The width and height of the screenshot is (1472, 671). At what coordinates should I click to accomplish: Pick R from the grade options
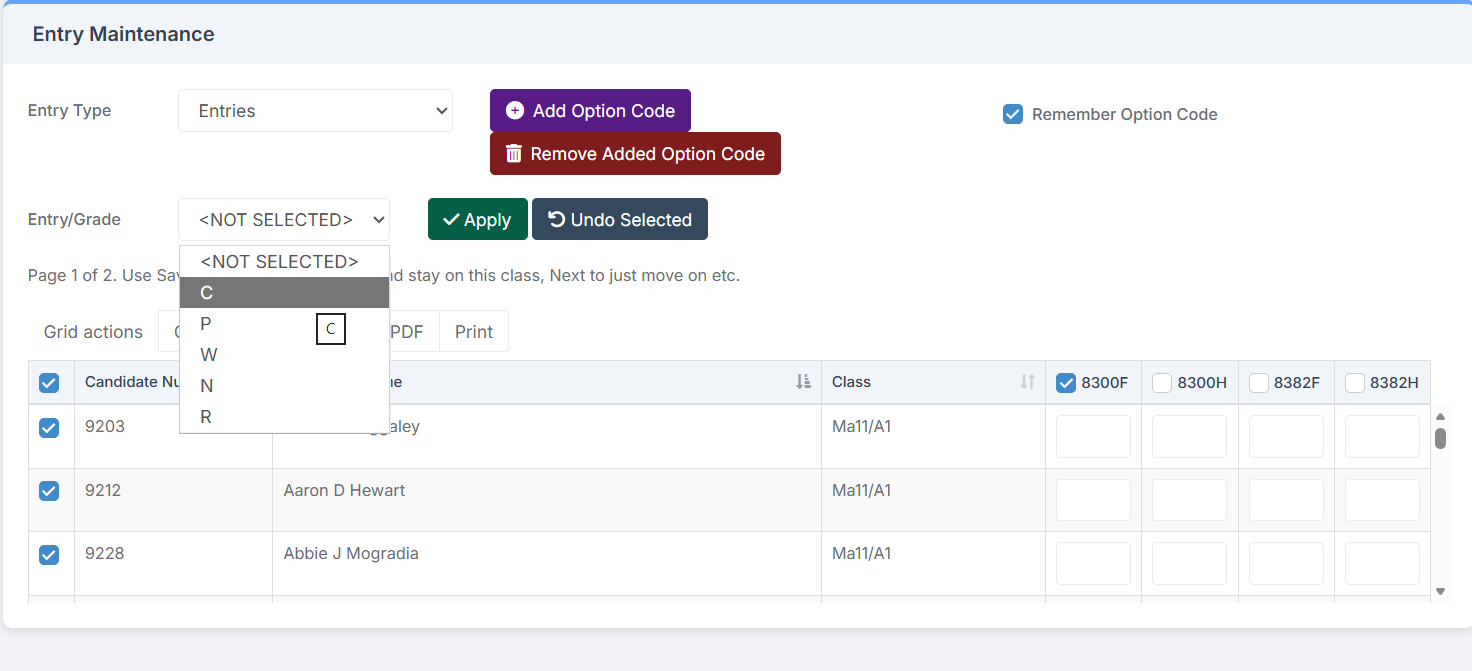[x=284, y=417]
